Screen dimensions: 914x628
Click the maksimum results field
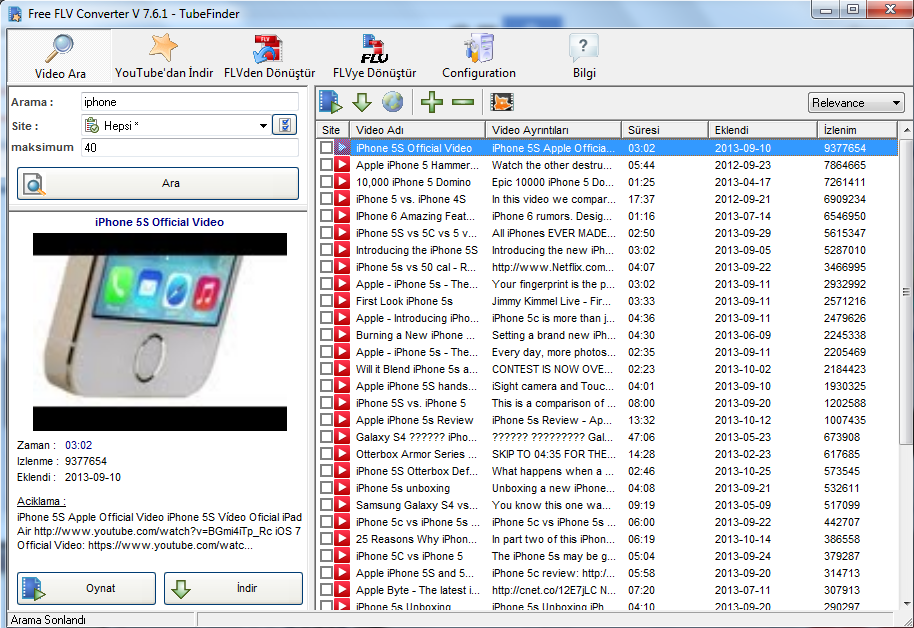189,148
